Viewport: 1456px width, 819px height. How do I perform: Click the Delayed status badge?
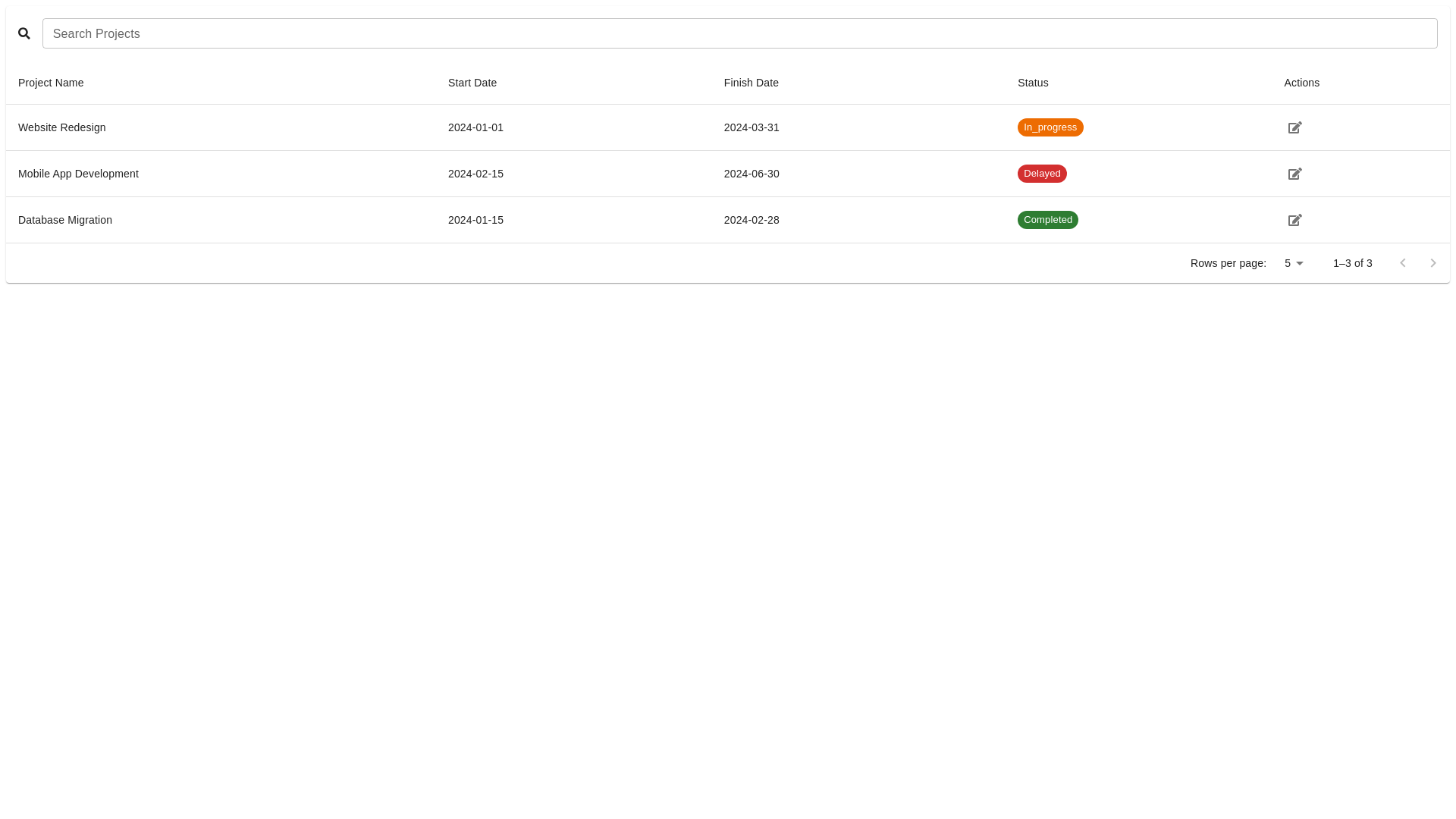(x=1042, y=174)
